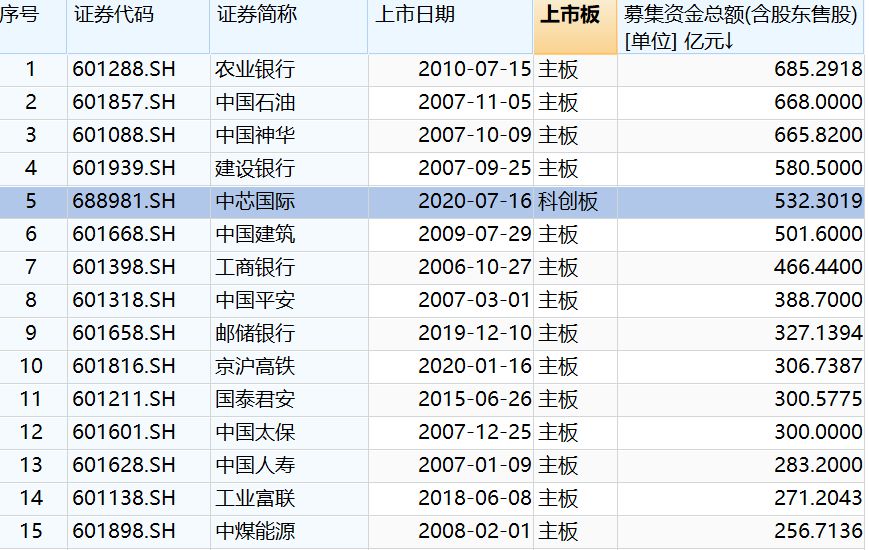869x550 pixels.
Task: Select 中国神华 name cell
Action: 289,136
